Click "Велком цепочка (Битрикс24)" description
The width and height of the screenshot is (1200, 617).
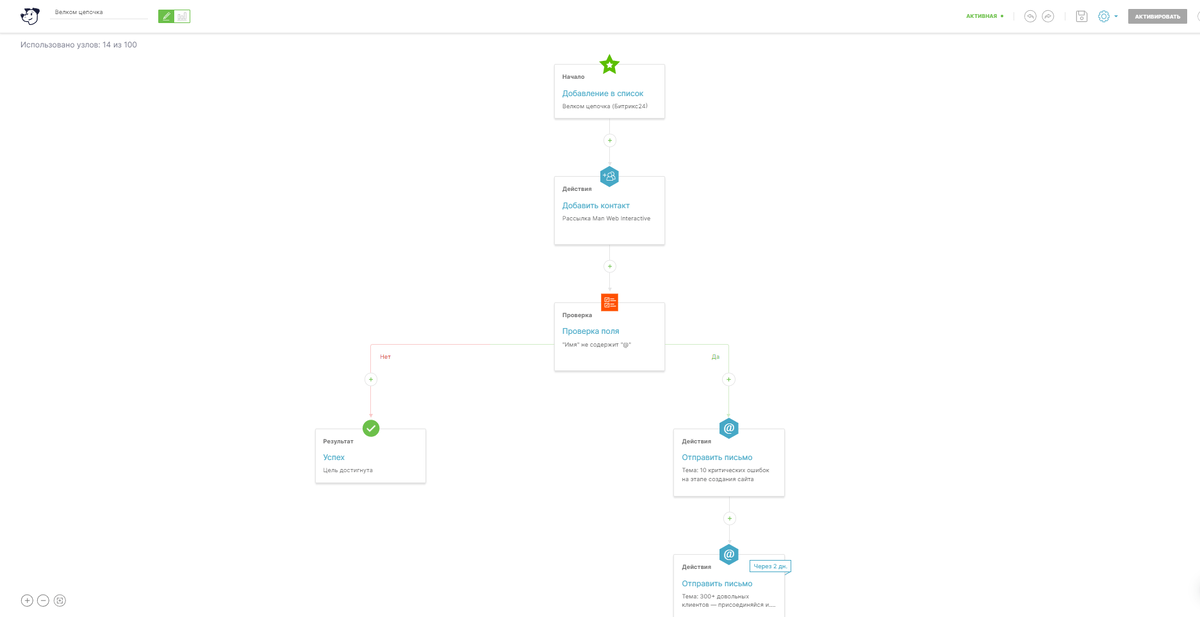pyautogui.click(x=605, y=106)
